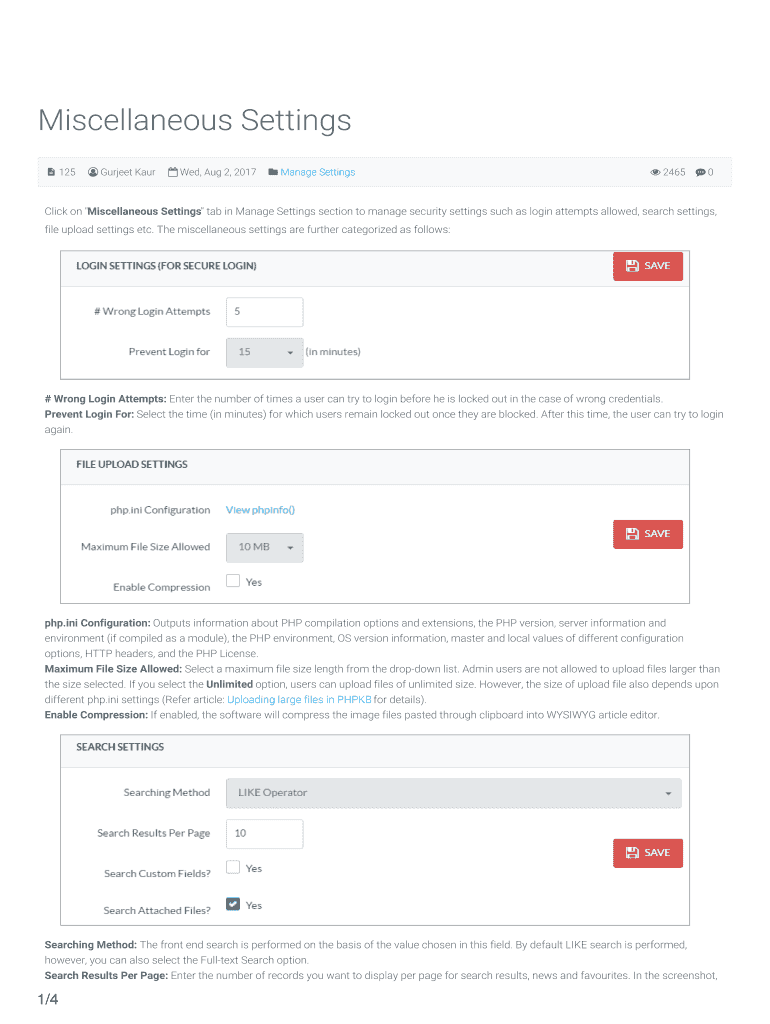Click the Wrong Login Attempts input field
The width and height of the screenshot is (770, 1024).
tap(265, 312)
